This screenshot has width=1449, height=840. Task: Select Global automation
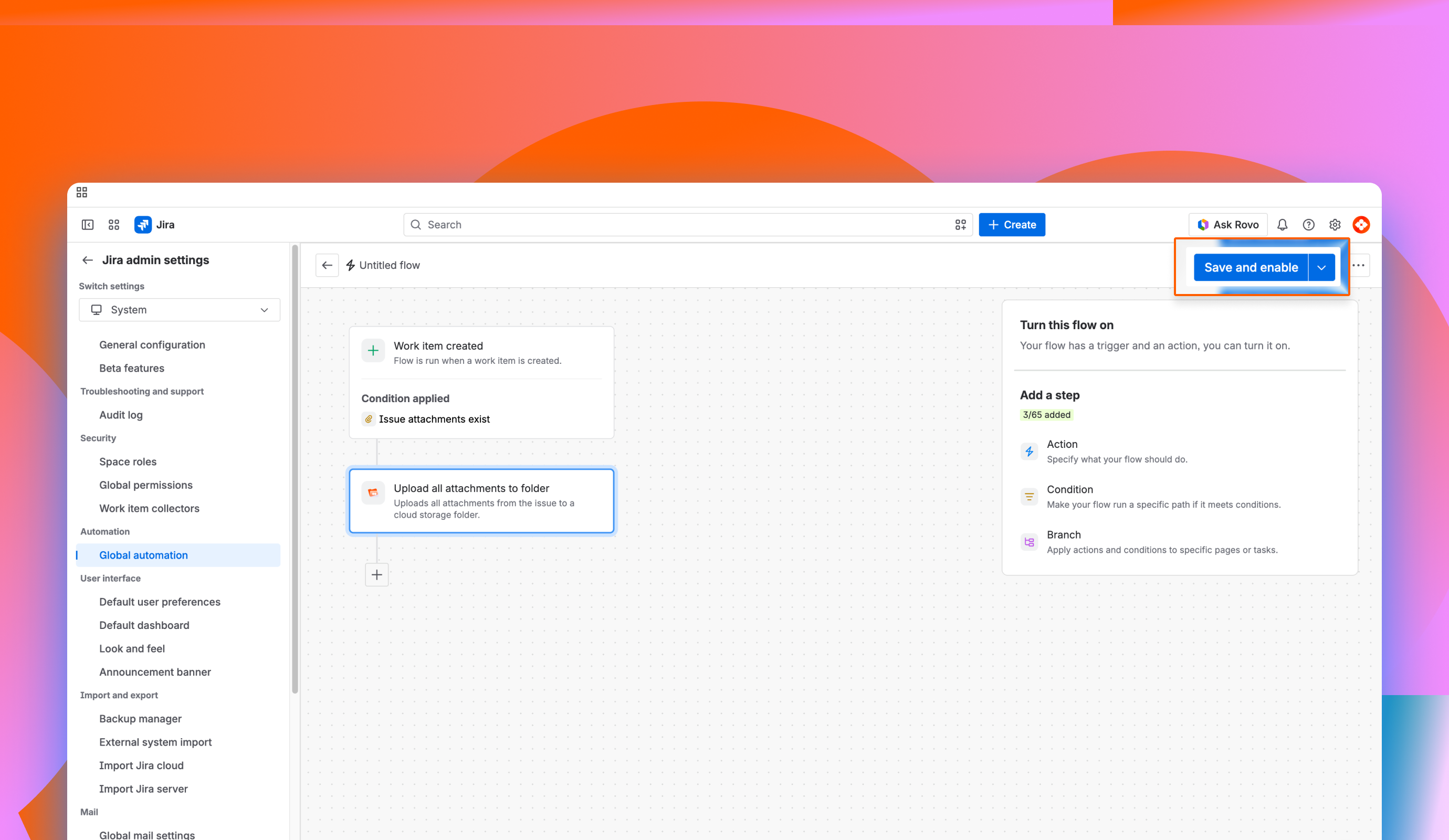pos(178,555)
